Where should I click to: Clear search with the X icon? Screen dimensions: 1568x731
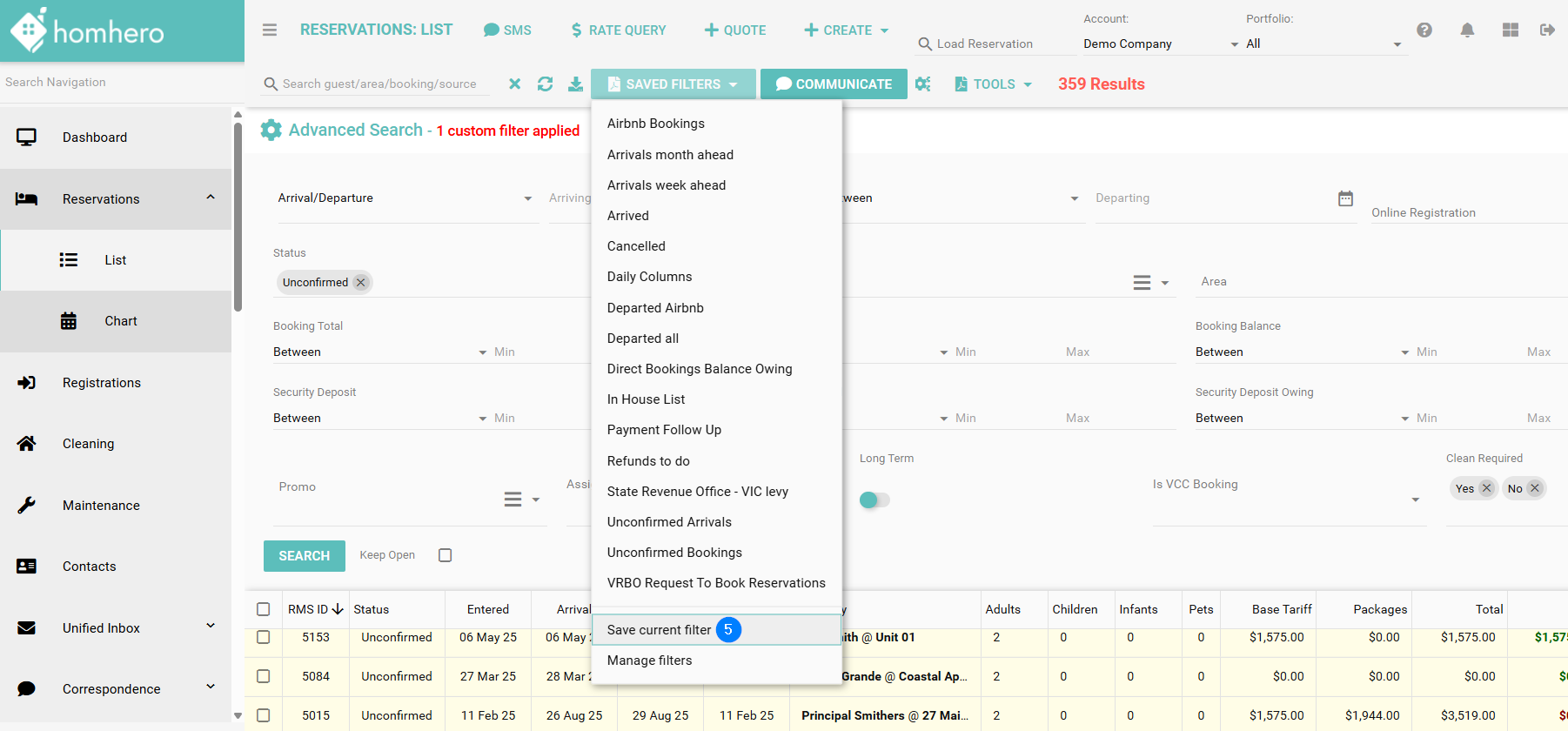click(x=515, y=84)
